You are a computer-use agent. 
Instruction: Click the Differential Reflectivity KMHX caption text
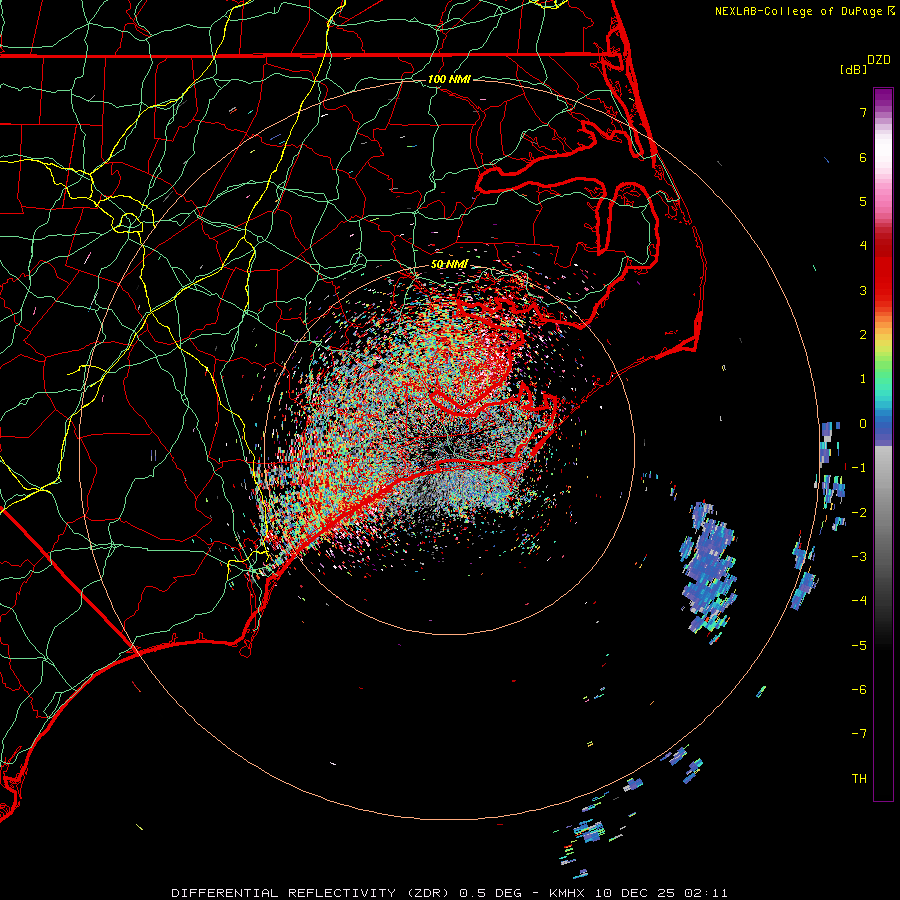coord(449,893)
